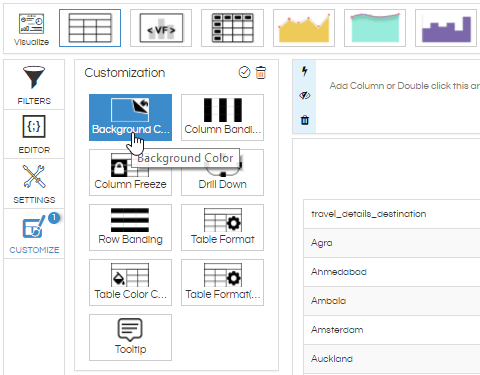Open the Table Color customization tile

(130, 282)
